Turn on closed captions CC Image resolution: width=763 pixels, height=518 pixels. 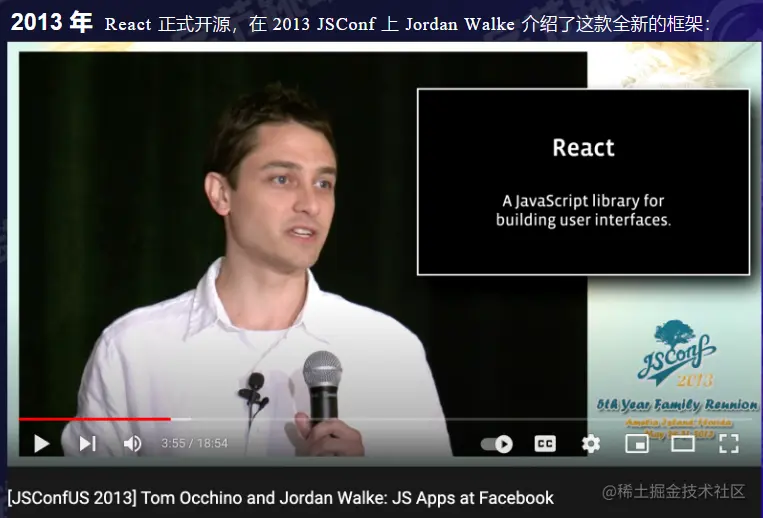(545, 444)
